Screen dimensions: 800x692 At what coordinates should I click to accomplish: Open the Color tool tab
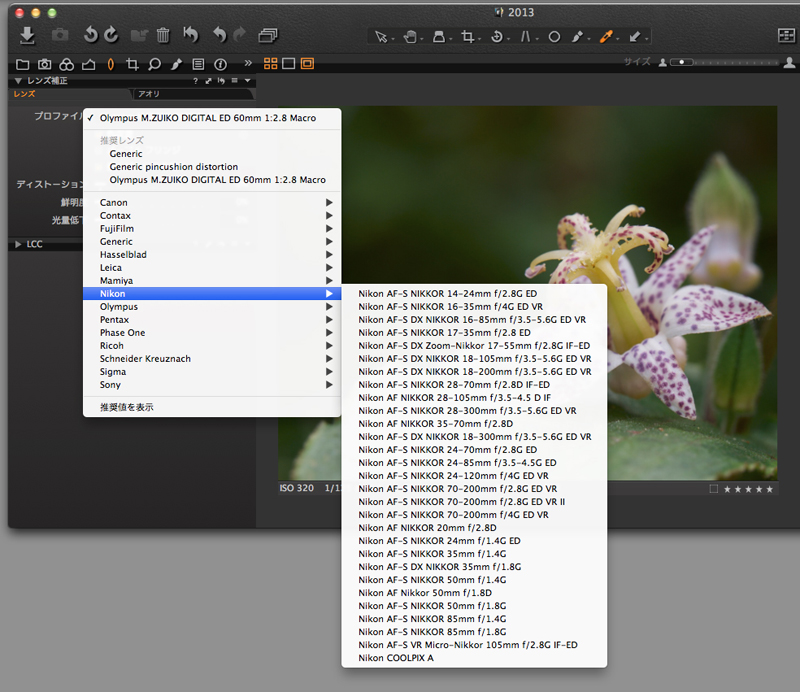pos(66,64)
